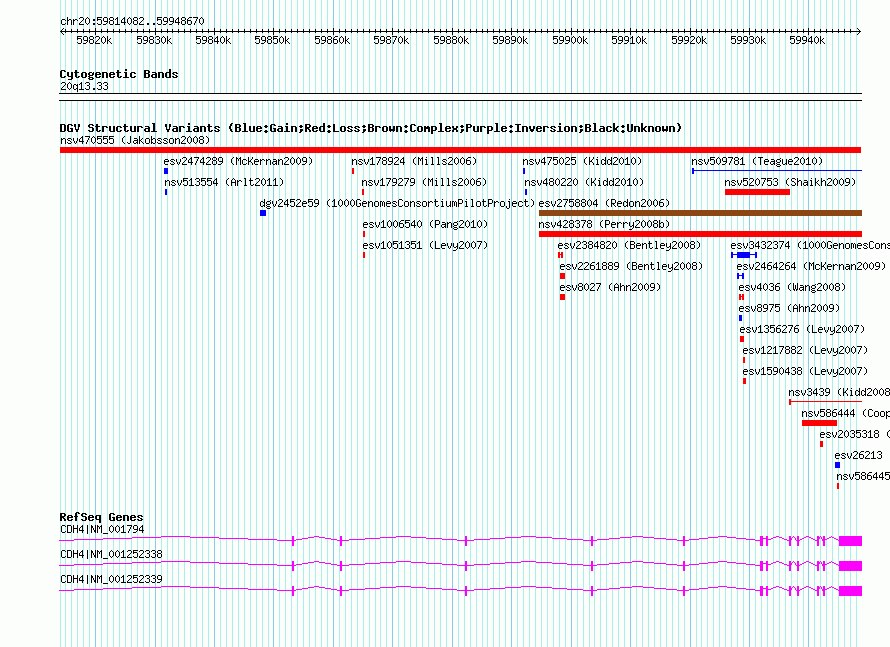
Task: Open esv1217882 (Levy2007) variant label
Action: [x=805, y=350]
